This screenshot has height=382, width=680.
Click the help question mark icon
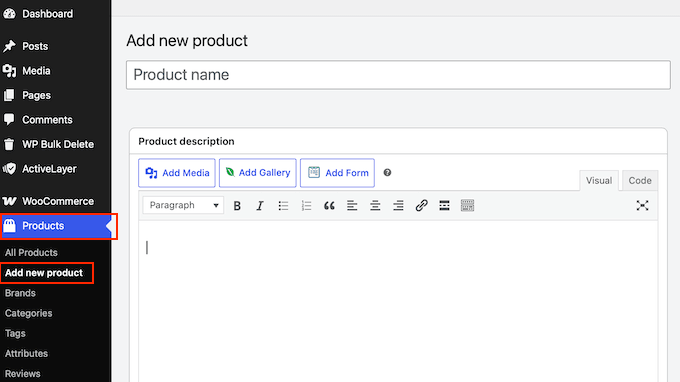tap(387, 173)
